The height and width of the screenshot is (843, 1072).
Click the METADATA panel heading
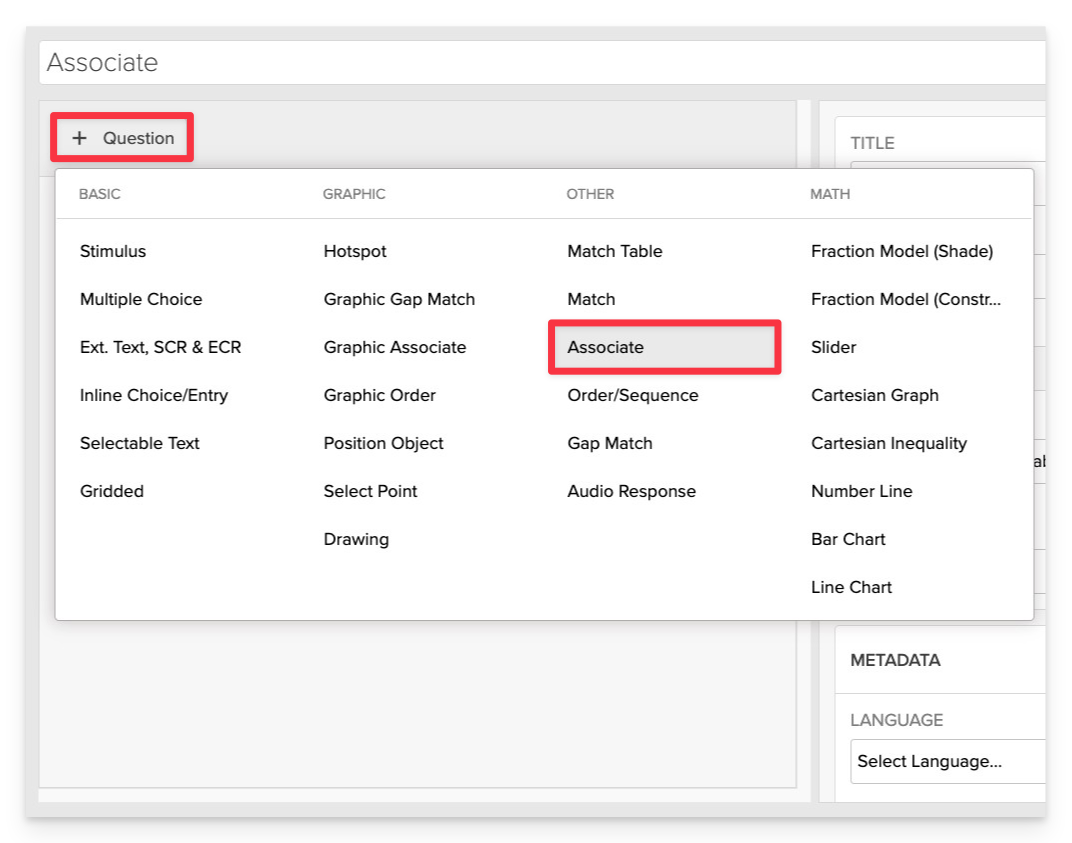(x=895, y=660)
